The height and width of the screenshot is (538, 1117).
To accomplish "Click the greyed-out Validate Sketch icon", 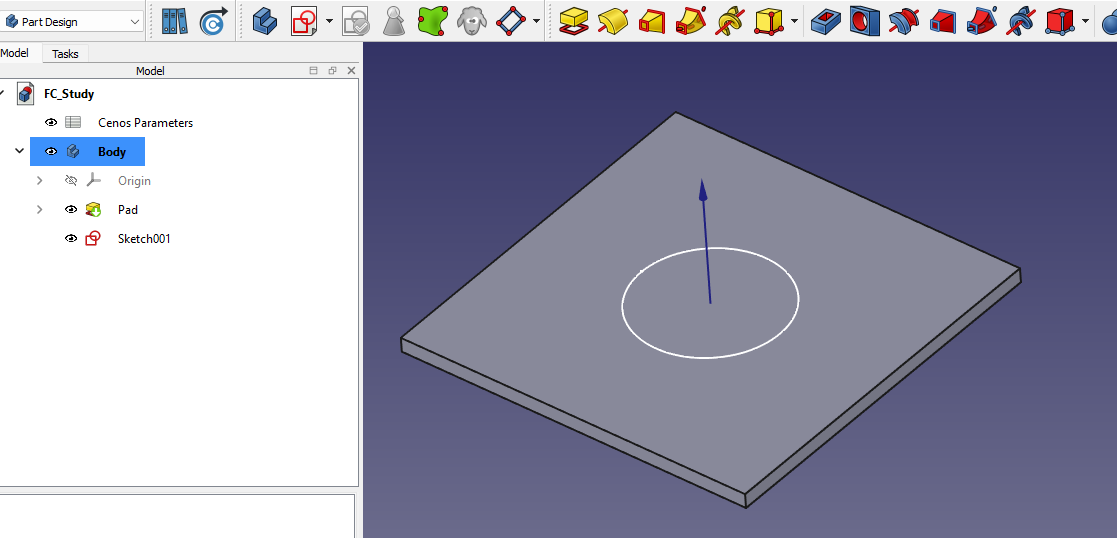I will [x=355, y=22].
